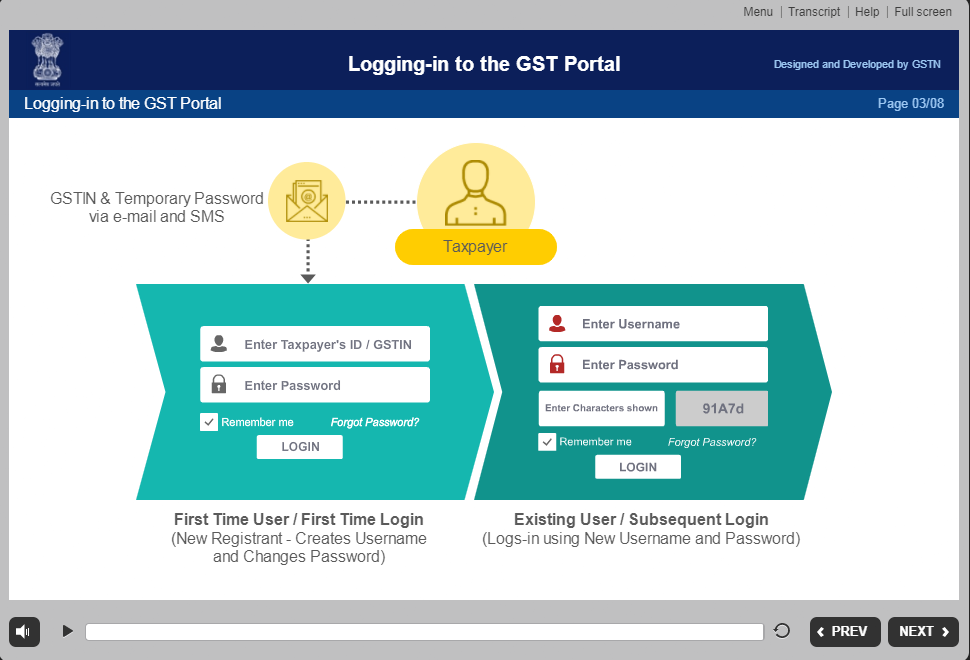Click the red user icon beside Username
This screenshot has width=970, height=660.
(557, 324)
